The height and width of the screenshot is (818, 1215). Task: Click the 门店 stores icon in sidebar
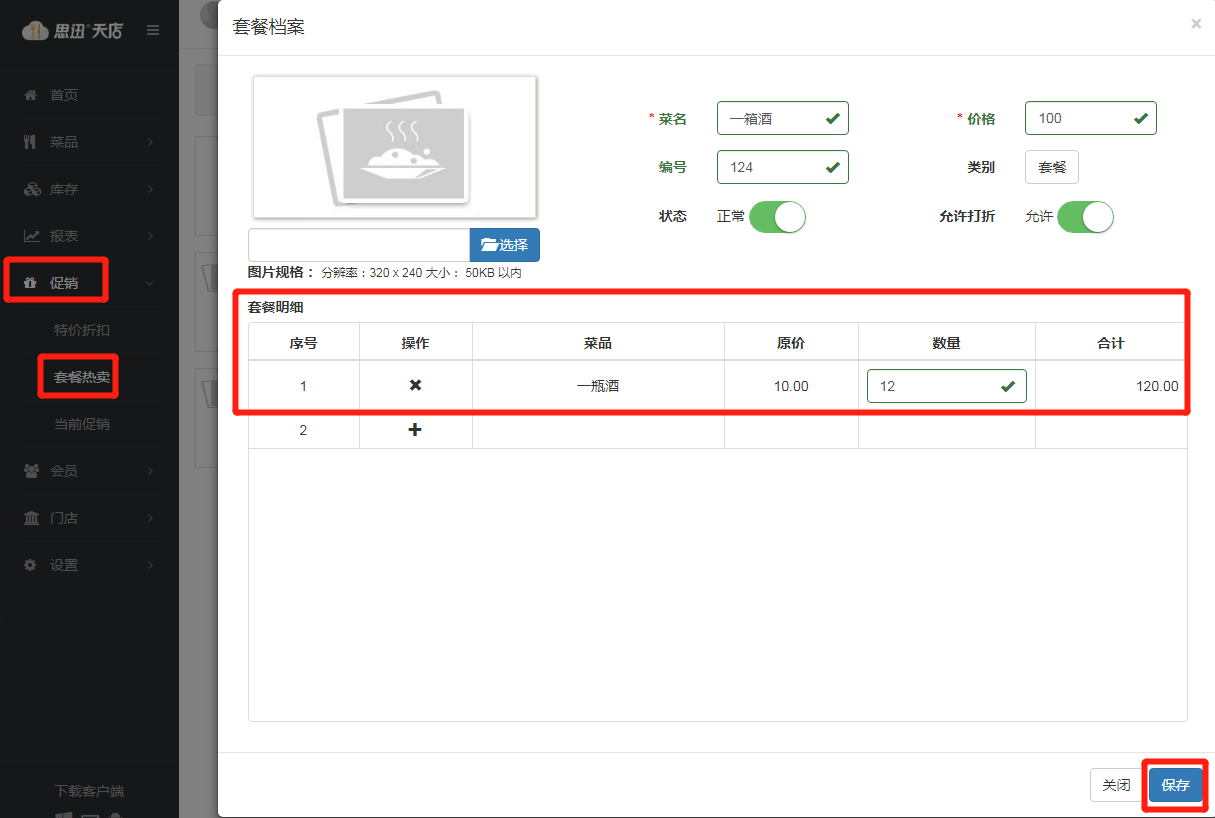[31, 517]
